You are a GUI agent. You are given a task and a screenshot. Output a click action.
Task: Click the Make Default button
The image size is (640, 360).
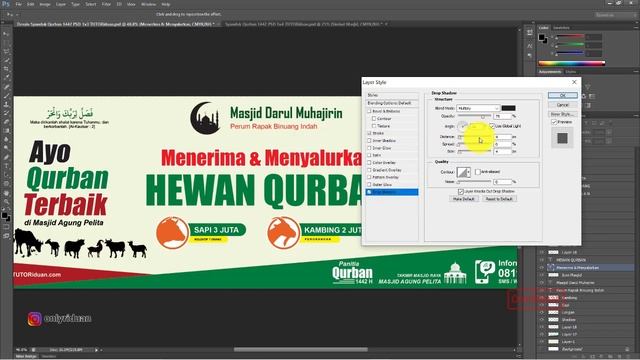[464, 199]
